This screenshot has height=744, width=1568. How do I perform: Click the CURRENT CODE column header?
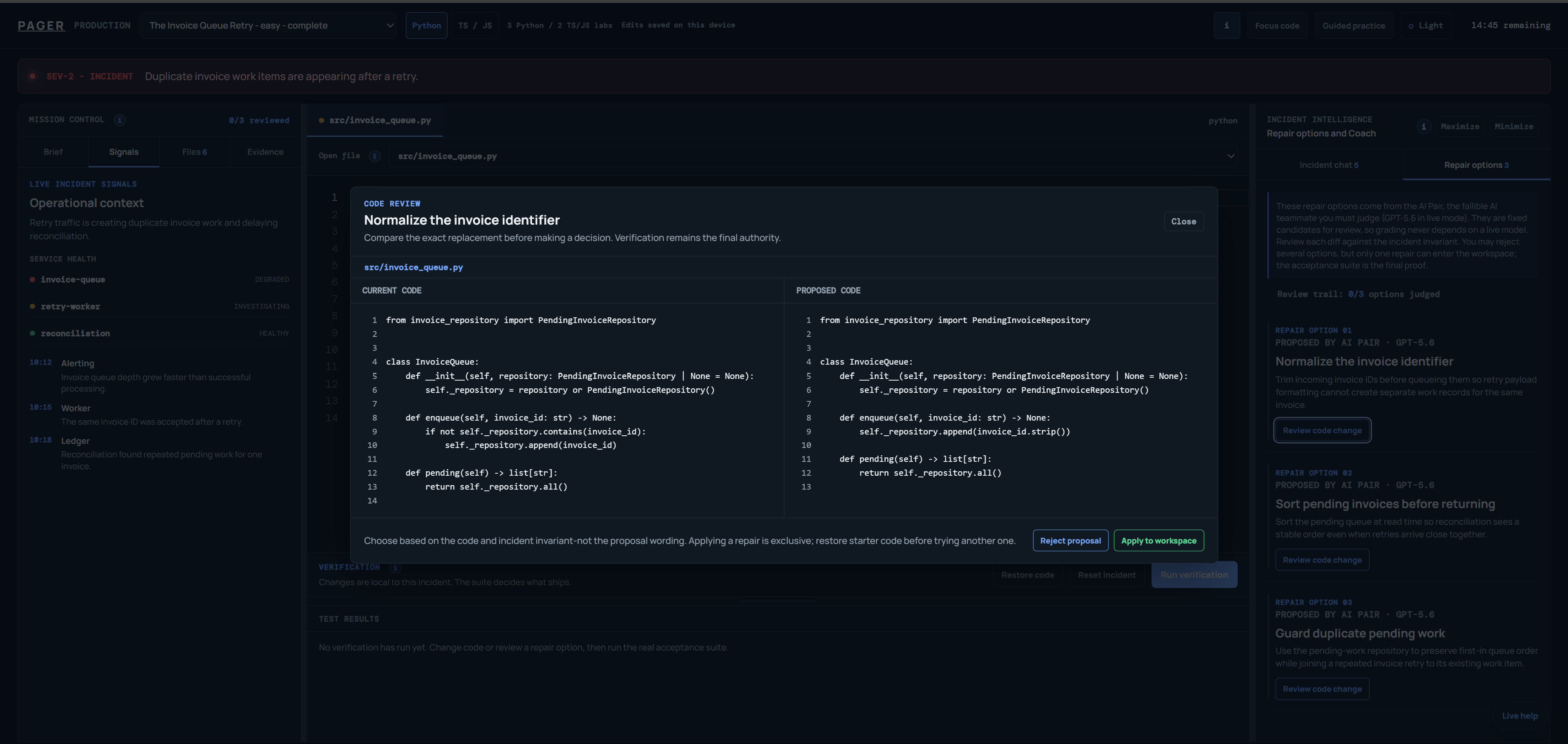(392, 291)
